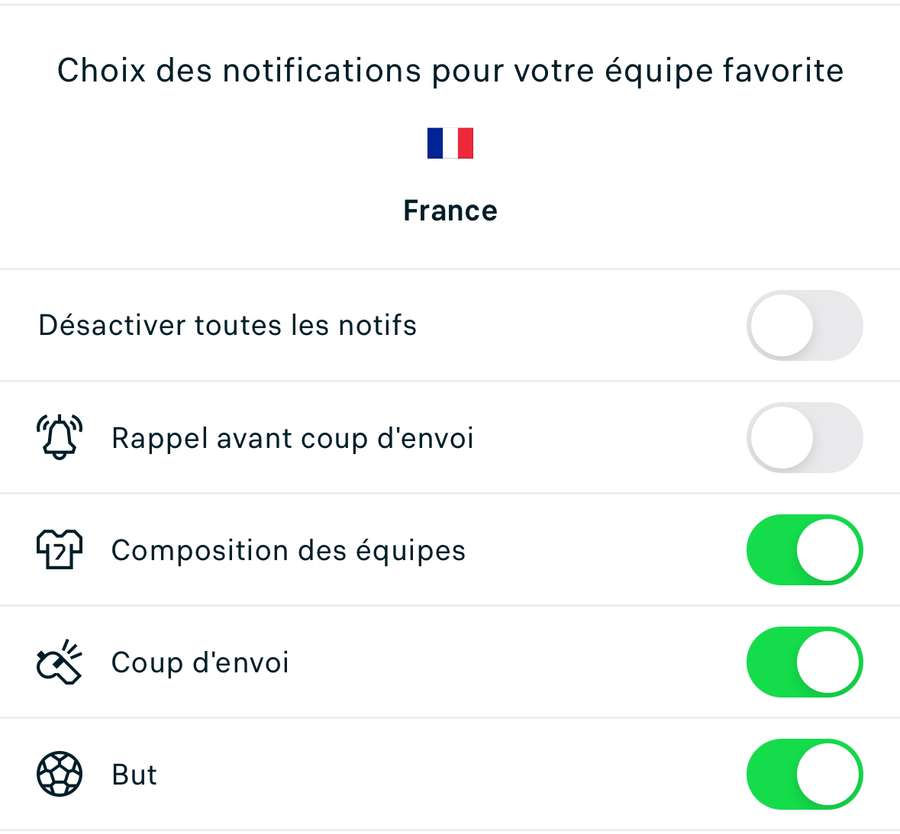Tap the whistle kick-off icon
Screen dimensions: 900x834
(60, 661)
